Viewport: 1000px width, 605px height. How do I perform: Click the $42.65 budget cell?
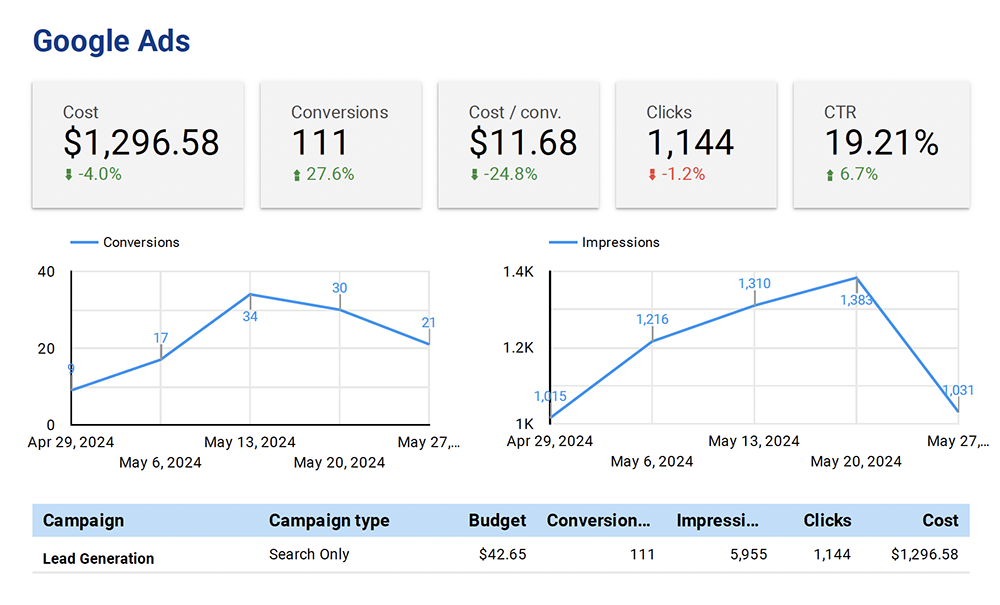coord(503,555)
